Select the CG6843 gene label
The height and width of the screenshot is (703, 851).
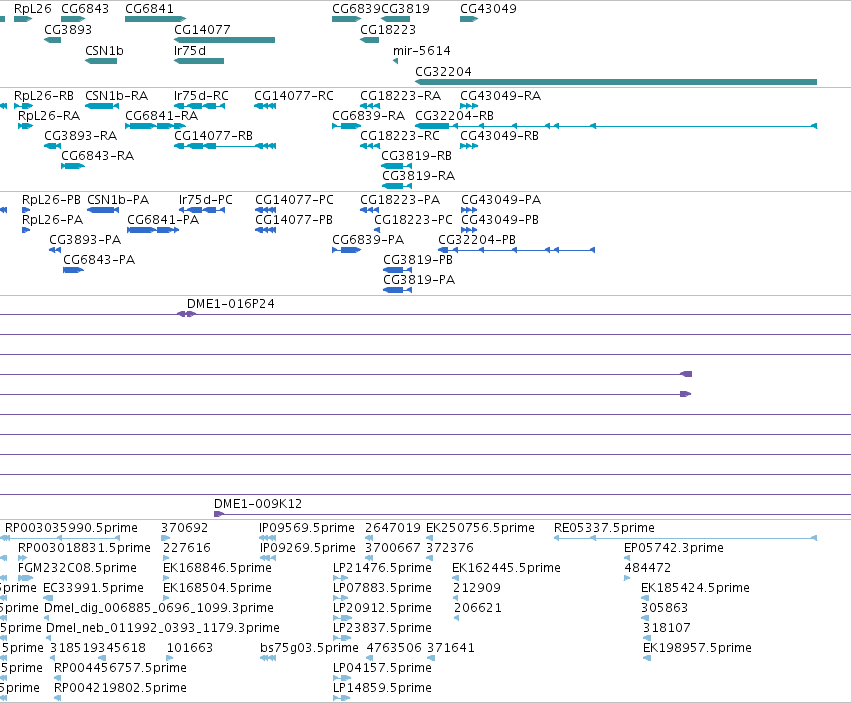pyautogui.click(x=85, y=9)
